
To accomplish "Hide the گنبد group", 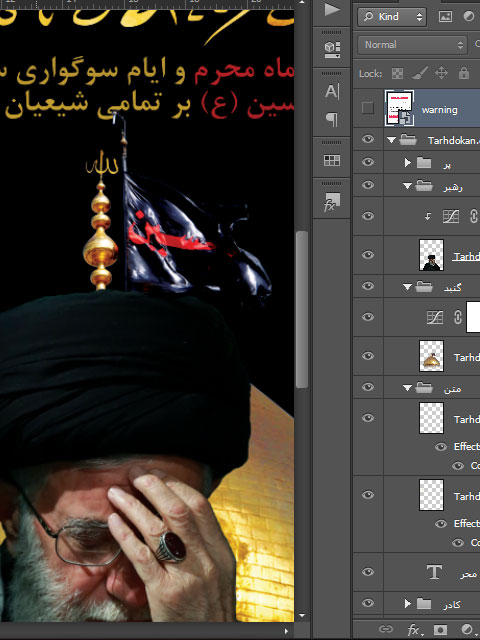I will coord(368,286).
